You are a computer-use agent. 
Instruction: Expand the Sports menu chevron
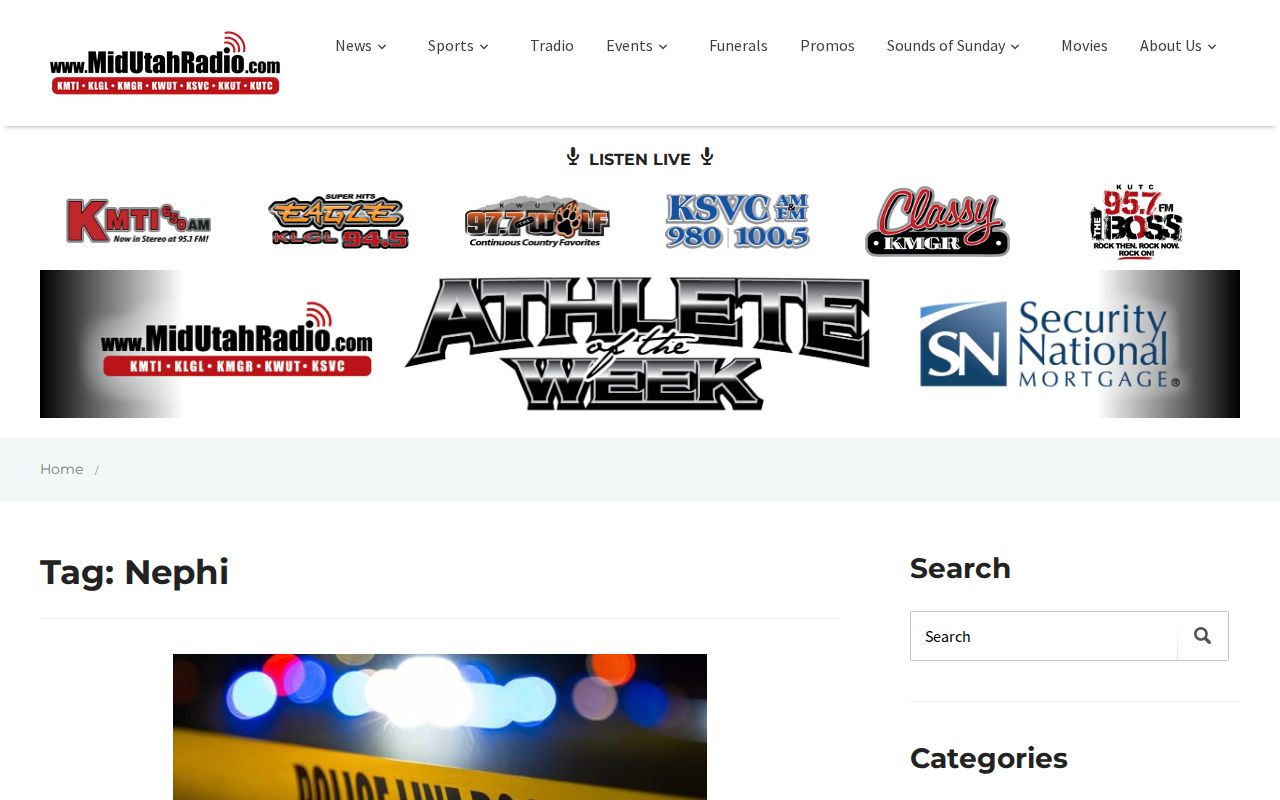(484, 46)
